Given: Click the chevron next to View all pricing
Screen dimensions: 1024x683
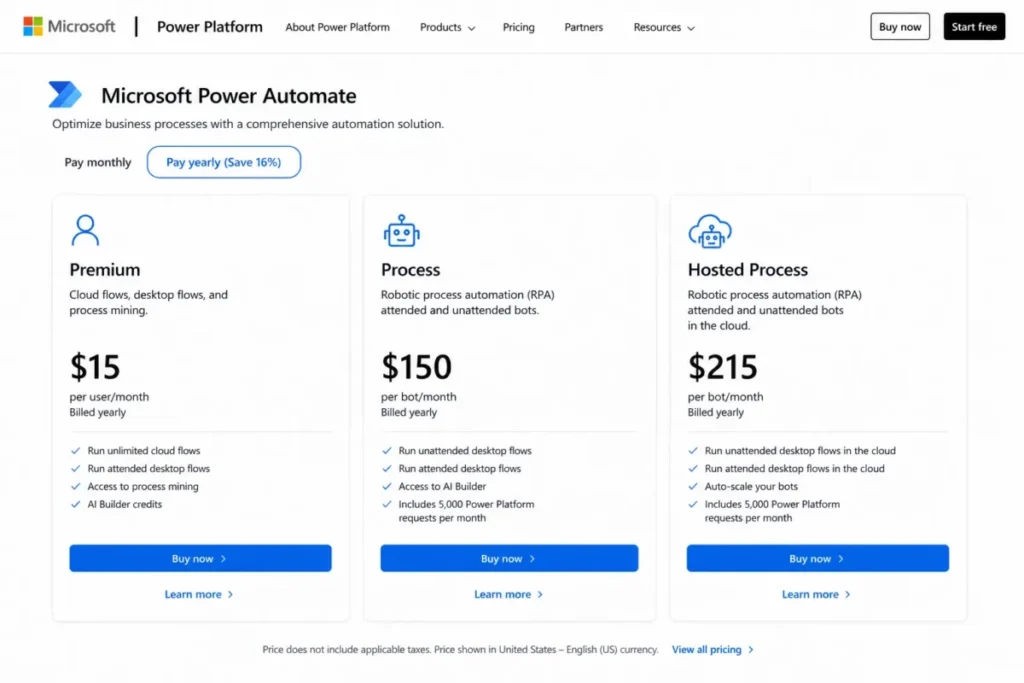Looking at the screenshot, I should pos(751,650).
